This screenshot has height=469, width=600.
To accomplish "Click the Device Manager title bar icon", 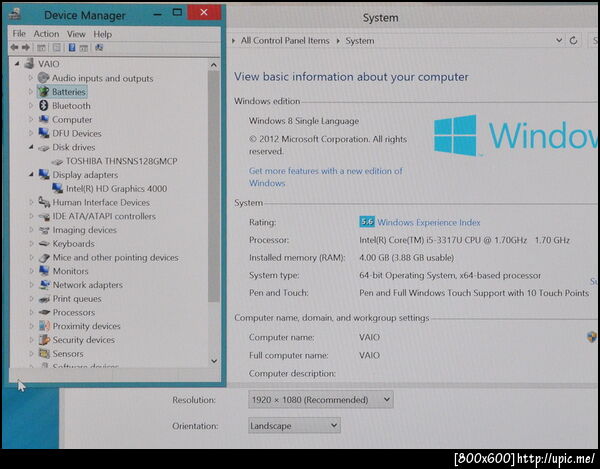I will [15, 14].
